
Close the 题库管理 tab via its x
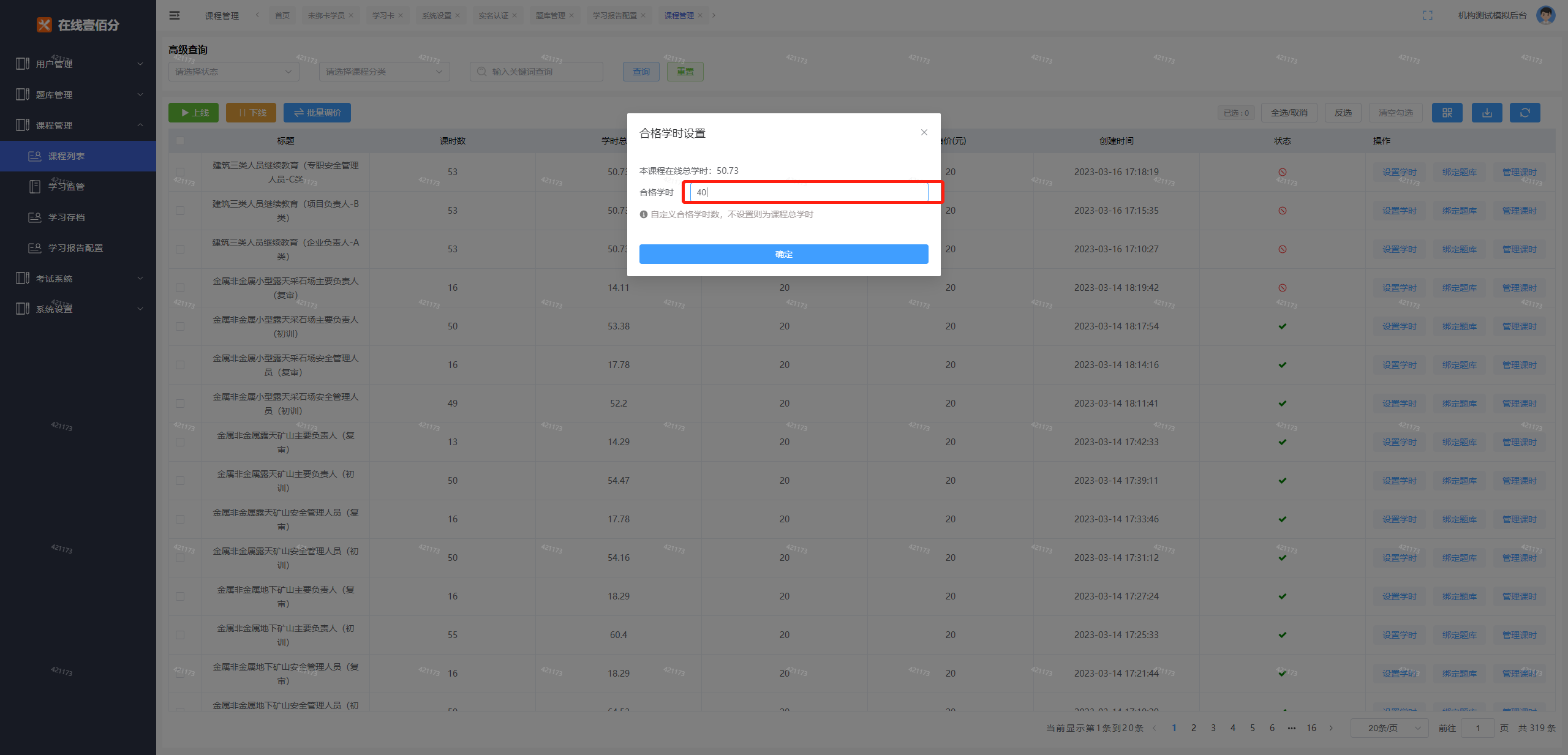click(x=571, y=15)
